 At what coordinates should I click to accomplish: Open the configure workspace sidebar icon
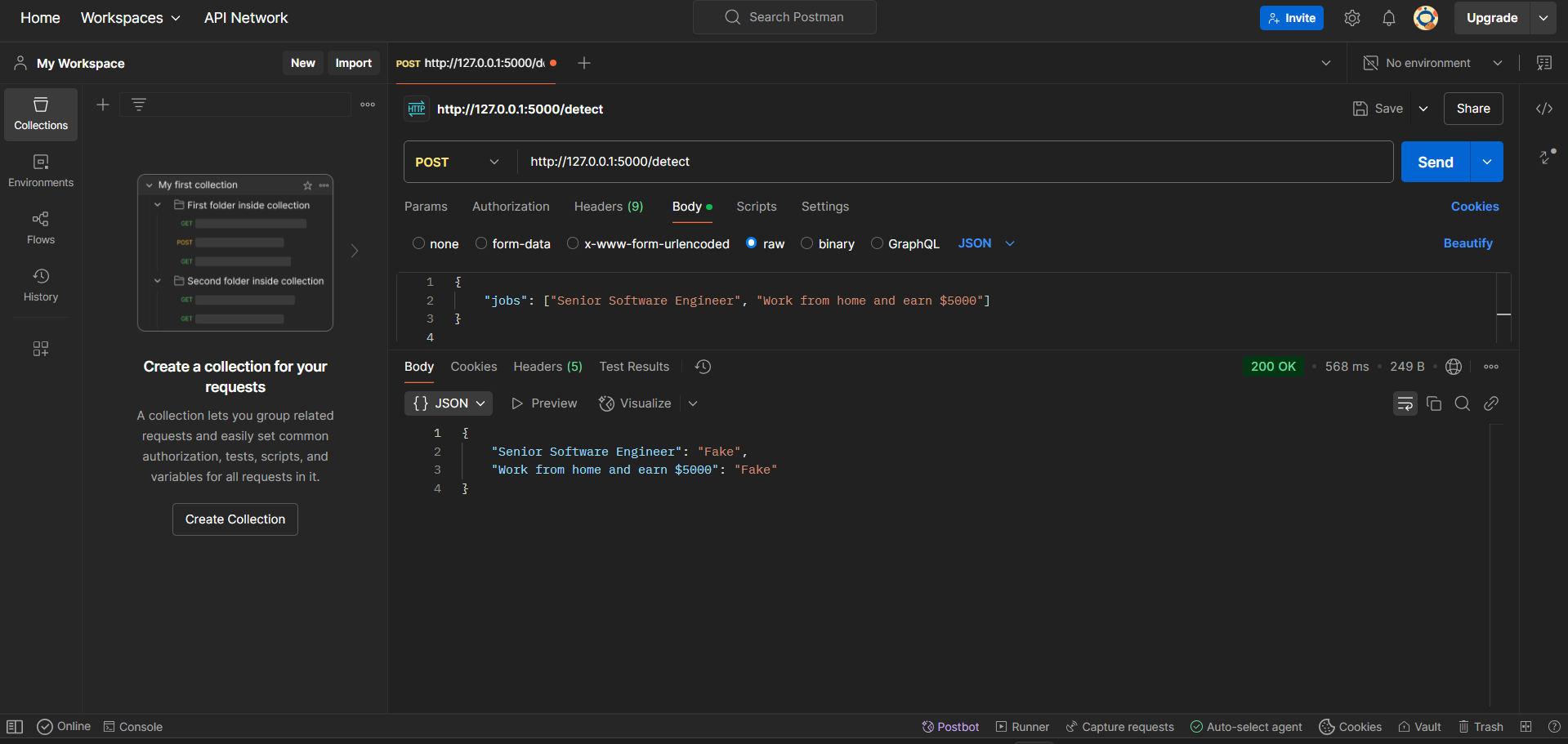(41, 349)
